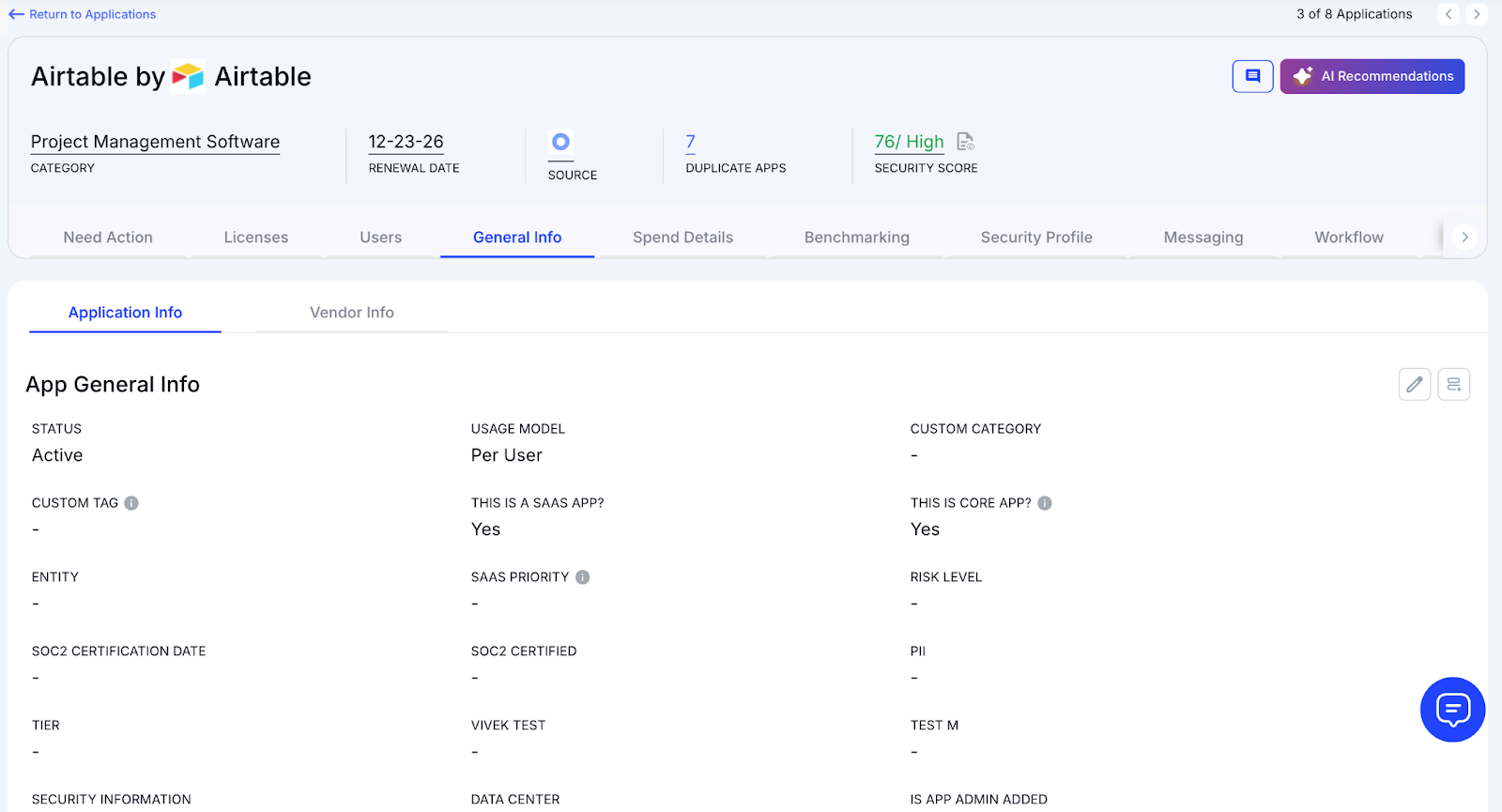Click Project Management Software category link
Screen dimensions: 1502x812
pos(155,142)
